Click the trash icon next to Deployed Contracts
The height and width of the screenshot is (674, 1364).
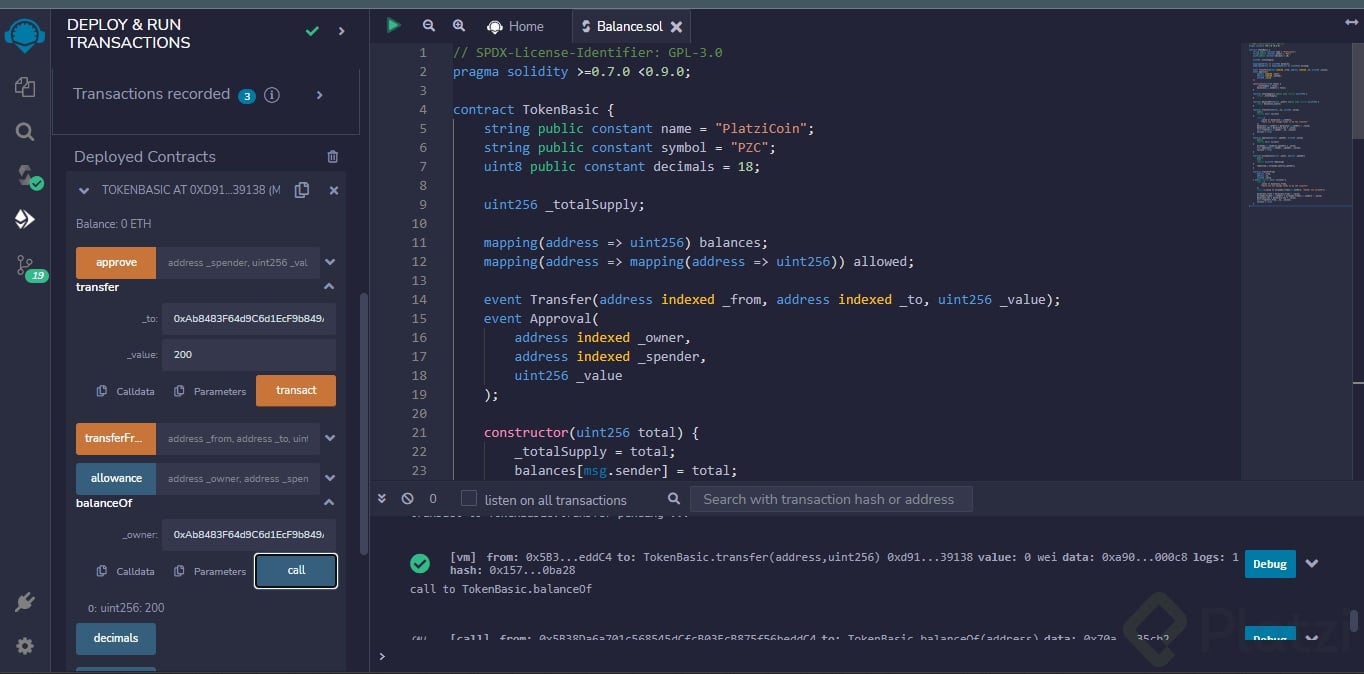click(x=333, y=157)
